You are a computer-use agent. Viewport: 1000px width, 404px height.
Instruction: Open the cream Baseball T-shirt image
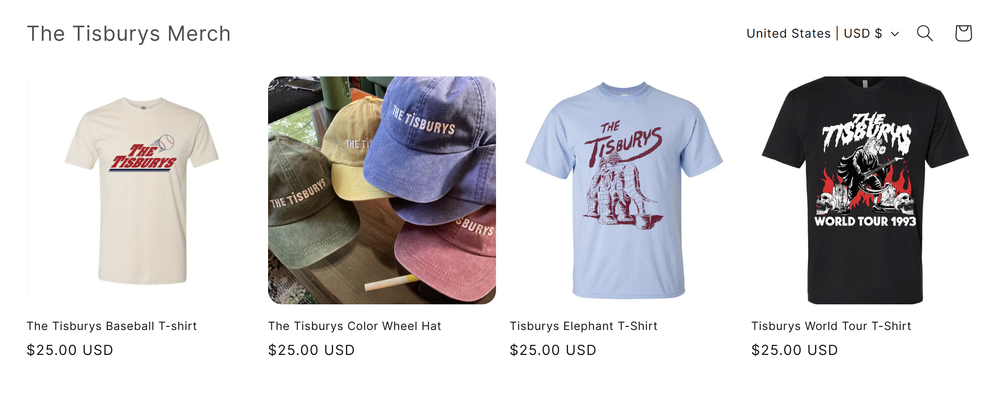141,190
